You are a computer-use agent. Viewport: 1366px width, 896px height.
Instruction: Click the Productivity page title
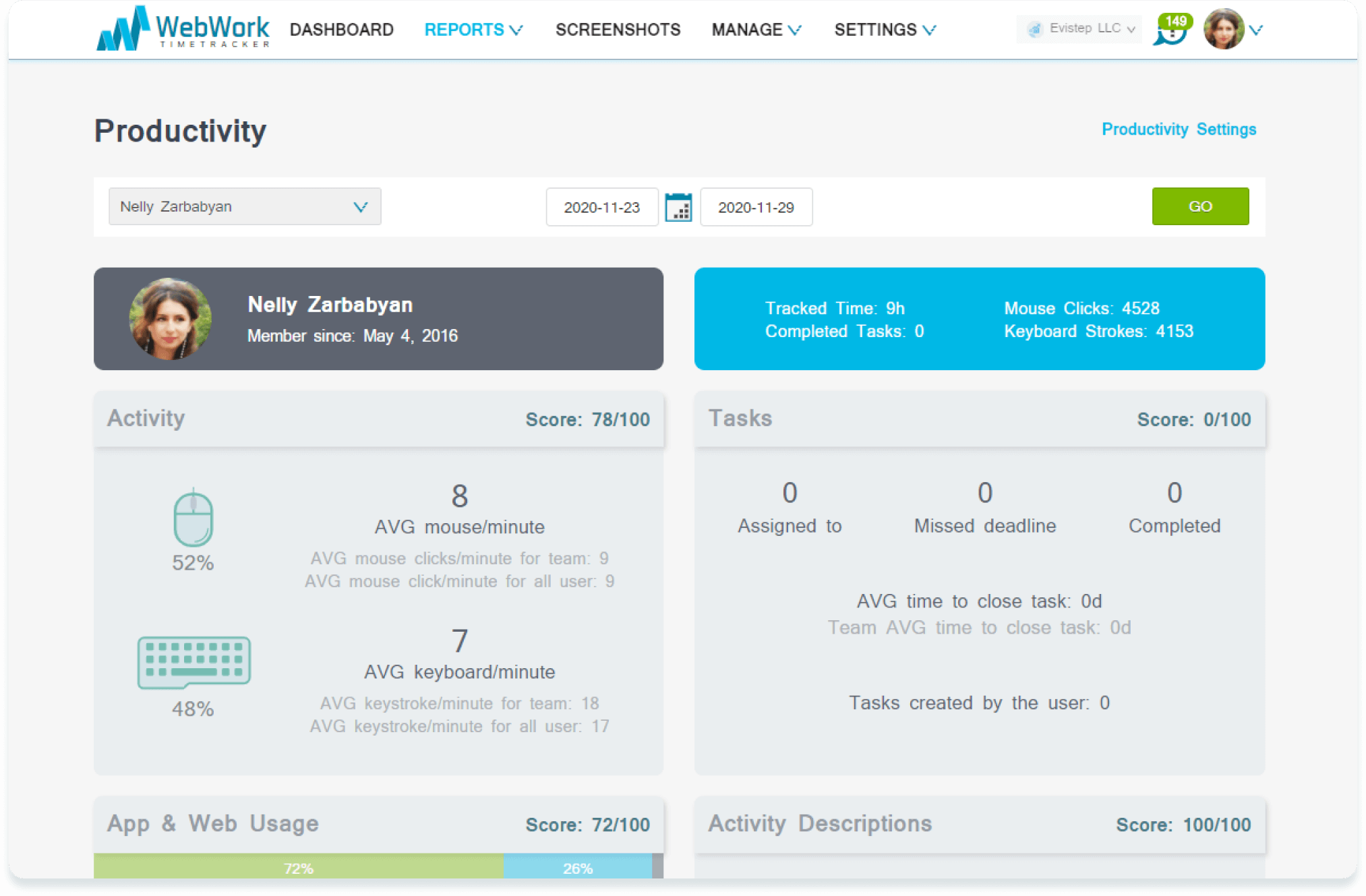[180, 130]
